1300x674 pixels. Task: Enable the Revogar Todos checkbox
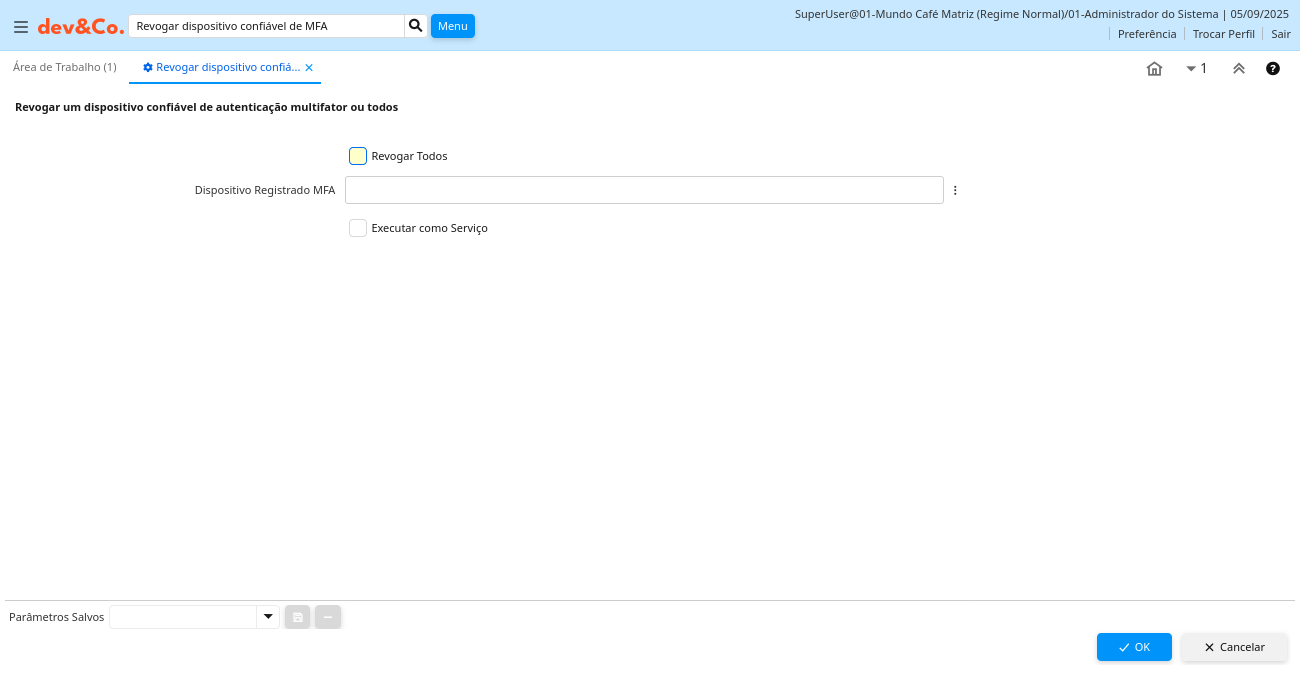tap(358, 156)
